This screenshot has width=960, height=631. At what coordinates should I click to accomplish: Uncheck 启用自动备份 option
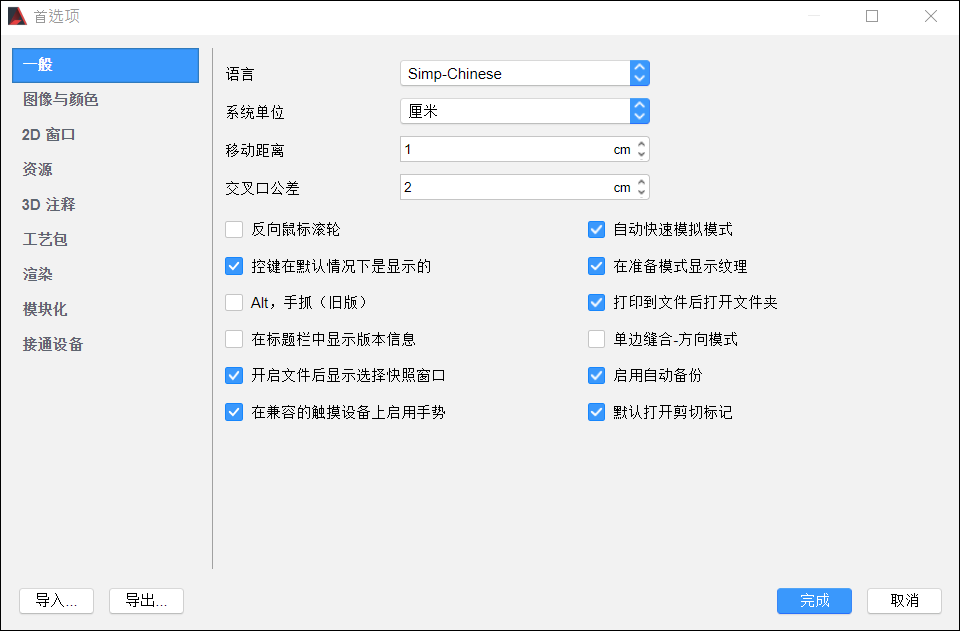pos(596,375)
